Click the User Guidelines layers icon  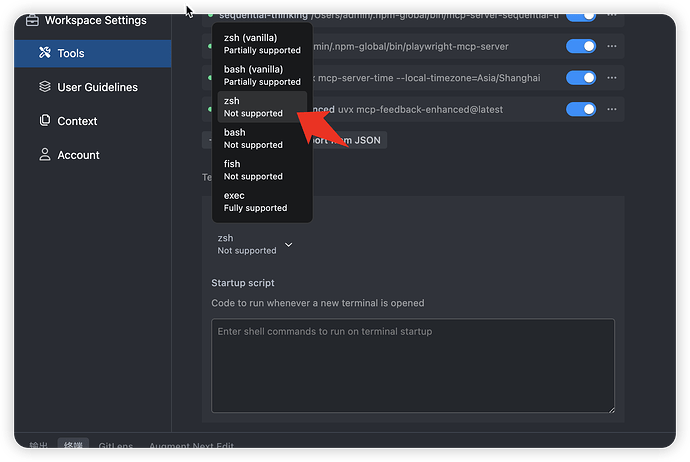coord(44,87)
